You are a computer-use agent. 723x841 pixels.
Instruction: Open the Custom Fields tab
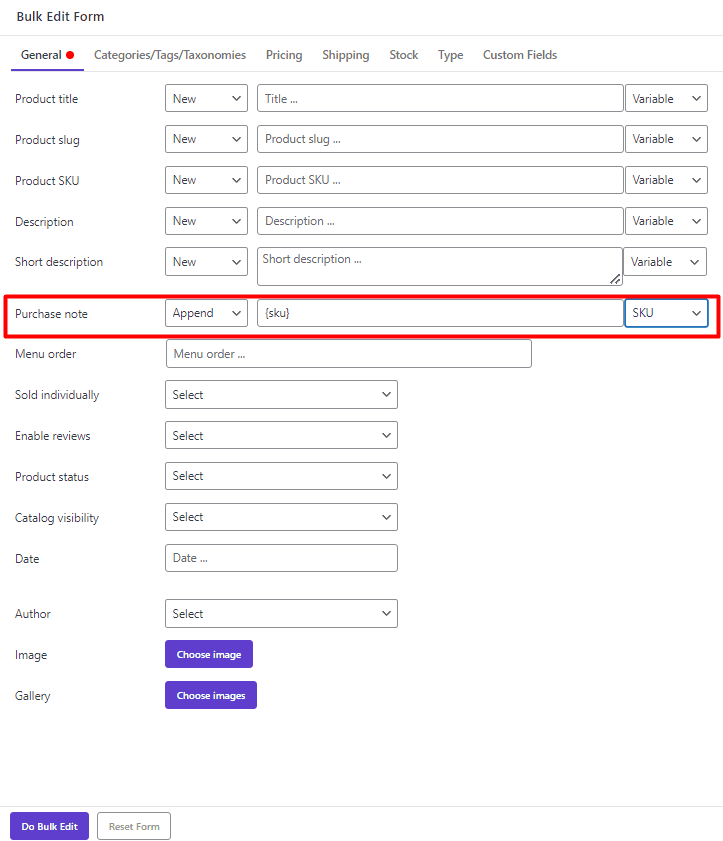tap(519, 55)
